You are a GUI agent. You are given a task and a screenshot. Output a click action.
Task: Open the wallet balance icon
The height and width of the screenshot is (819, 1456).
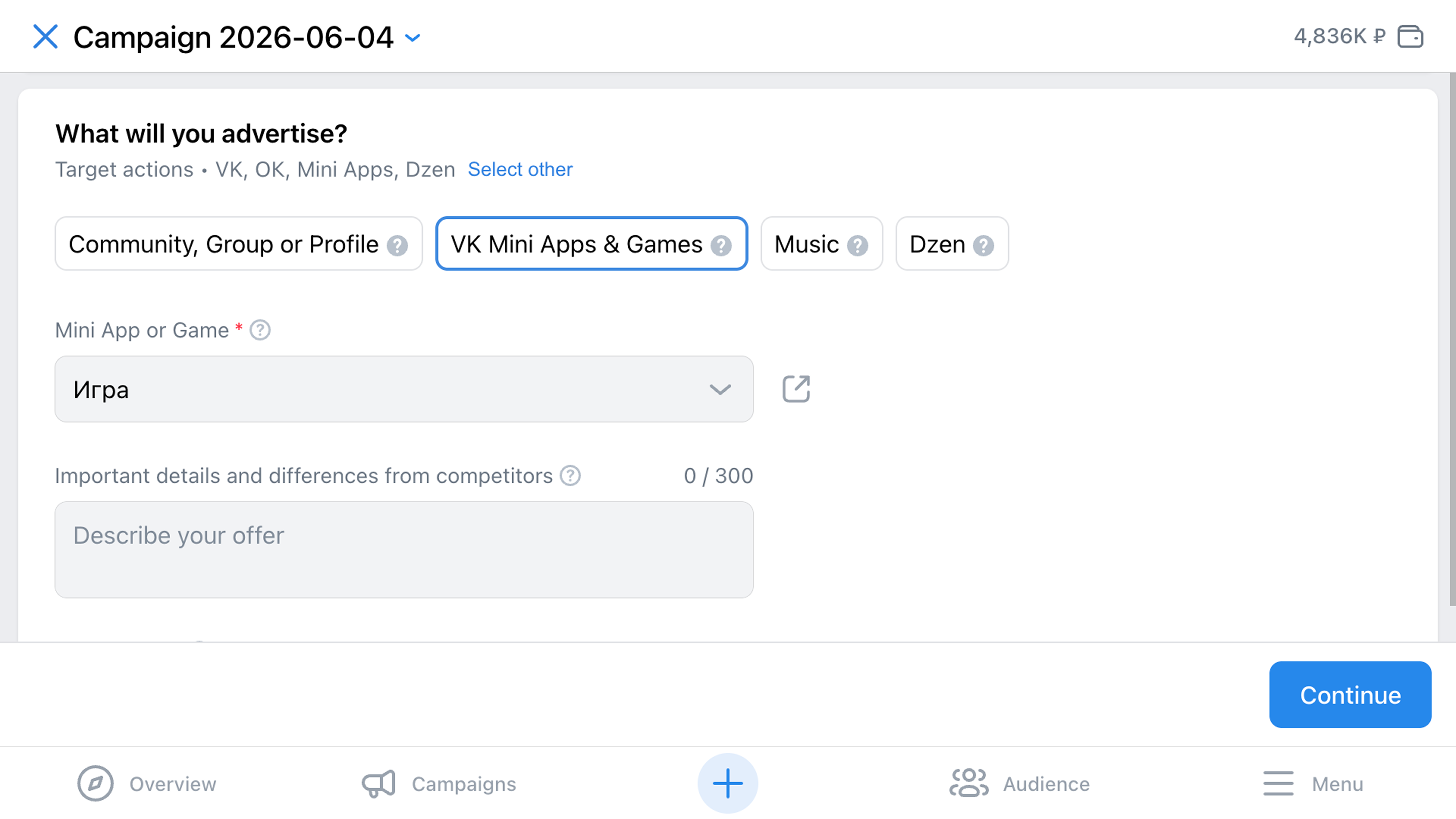[x=1410, y=37]
